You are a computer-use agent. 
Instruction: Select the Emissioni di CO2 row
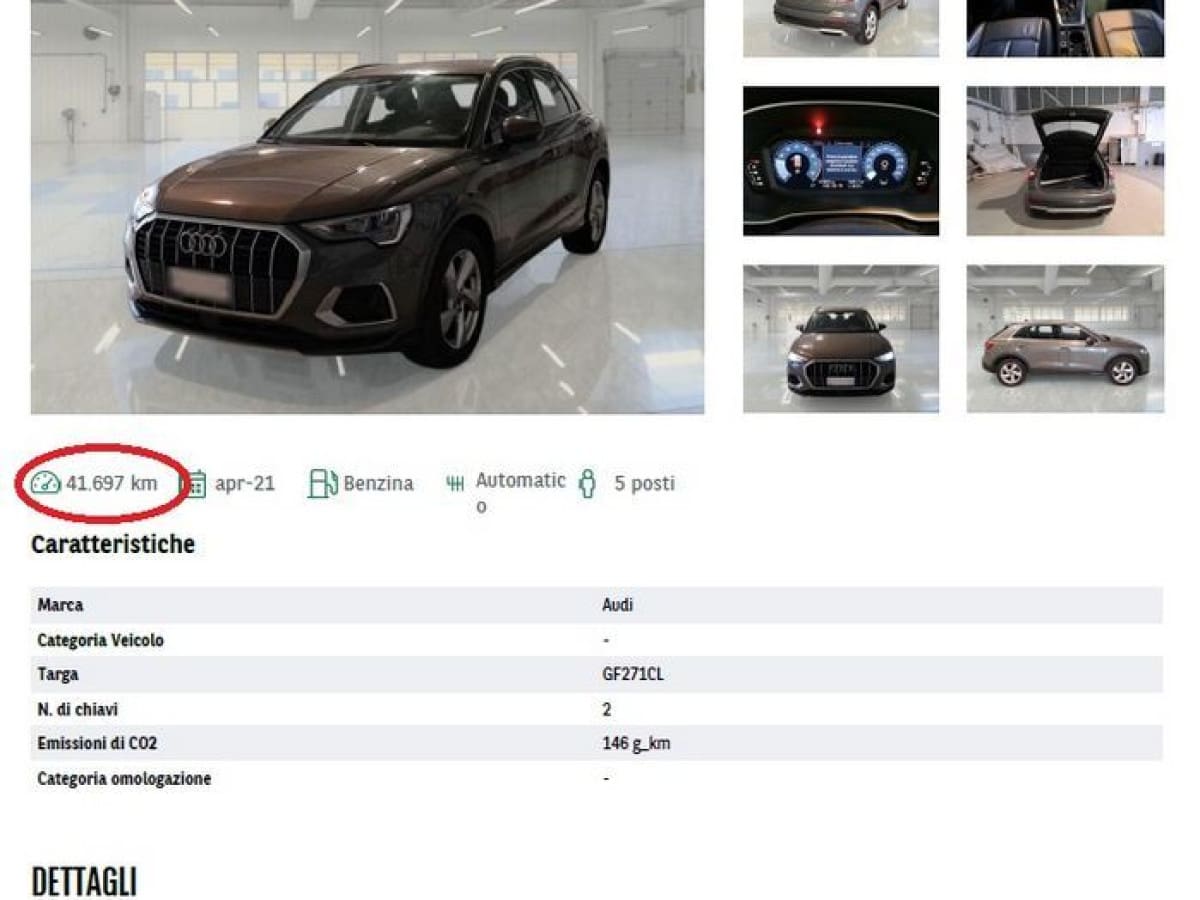[x=596, y=743]
